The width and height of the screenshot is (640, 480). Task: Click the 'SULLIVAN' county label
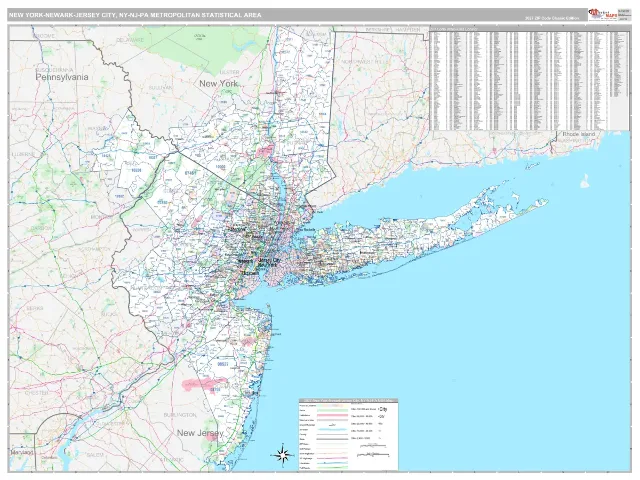tap(160, 88)
